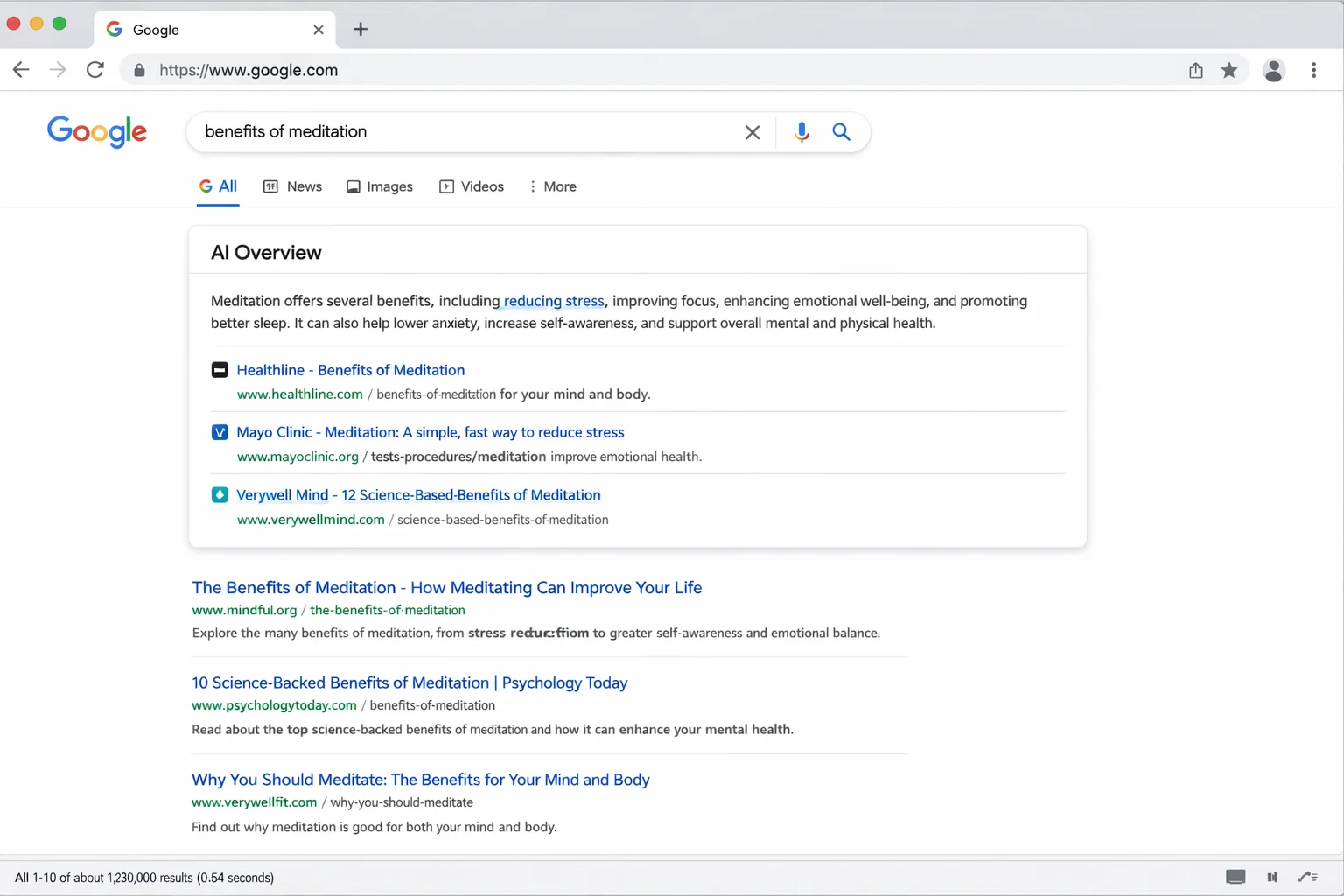
Task: Select the Videos search filter
Action: coord(472,186)
